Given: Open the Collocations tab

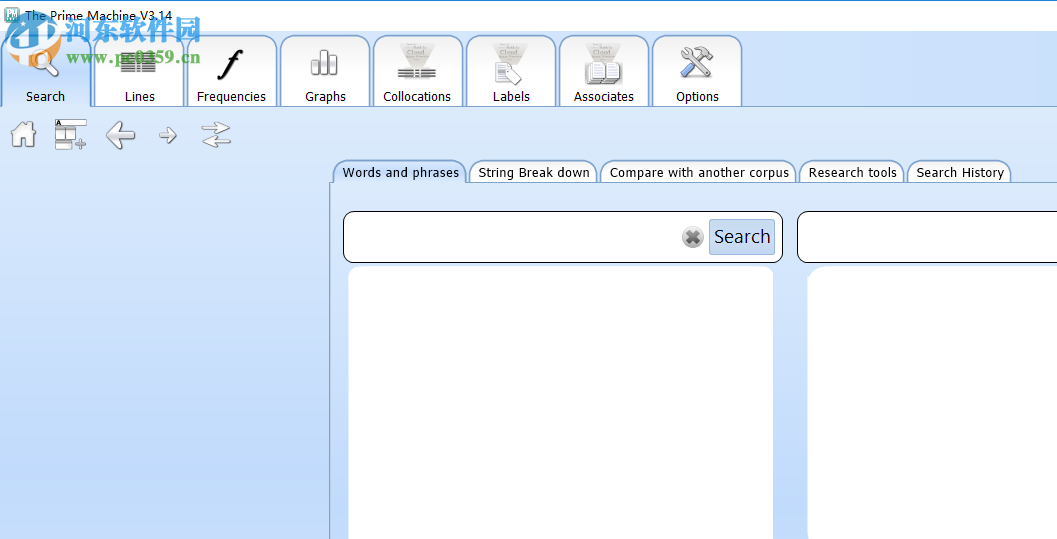Looking at the screenshot, I should pos(417,71).
